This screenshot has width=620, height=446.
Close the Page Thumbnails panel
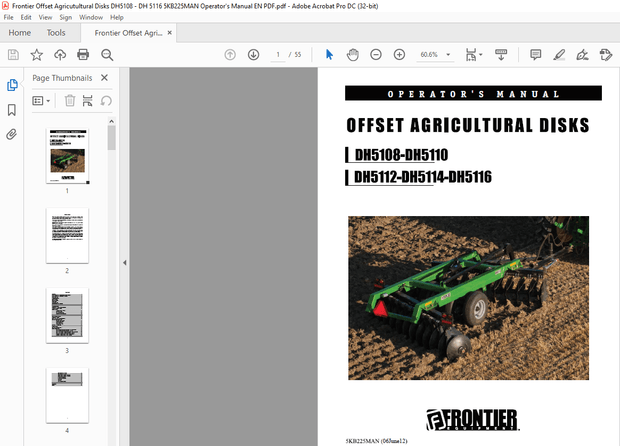click(104, 77)
